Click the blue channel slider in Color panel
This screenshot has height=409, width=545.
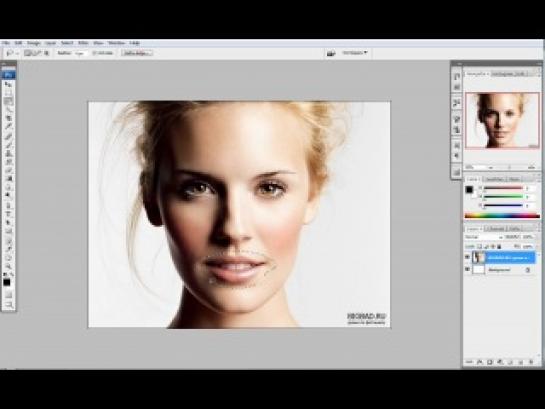(503, 205)
